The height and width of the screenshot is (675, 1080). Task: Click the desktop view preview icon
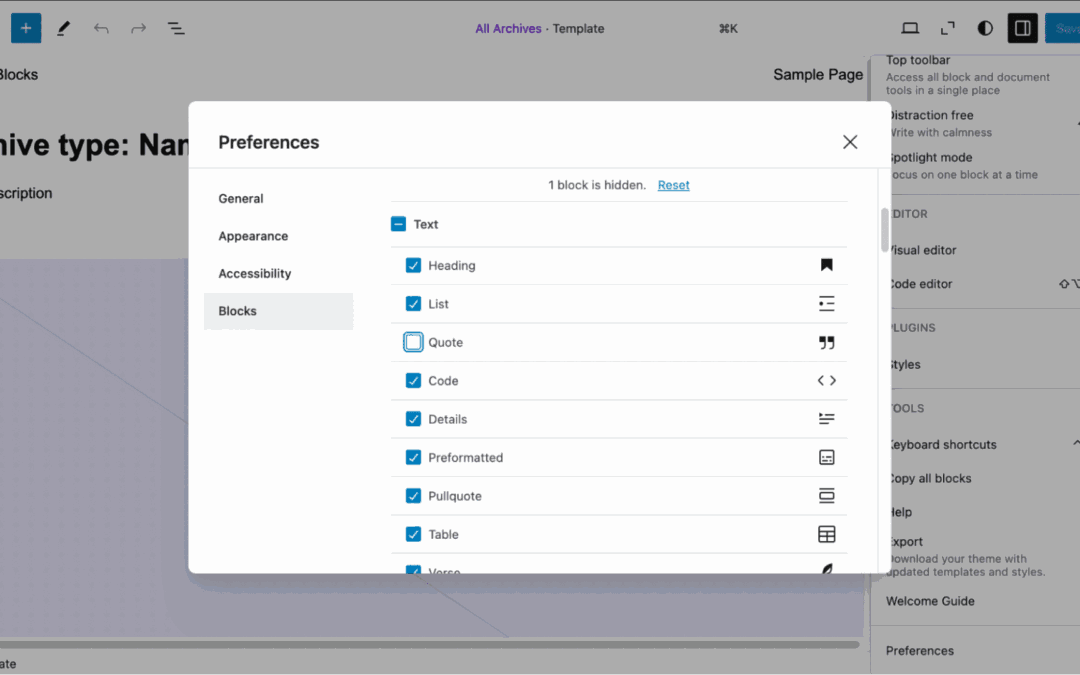[x=910, y=28]
